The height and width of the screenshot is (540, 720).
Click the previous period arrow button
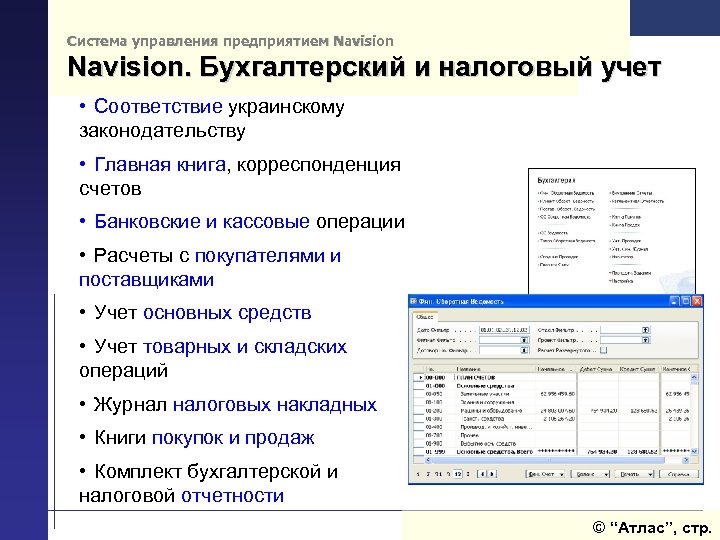482,474
